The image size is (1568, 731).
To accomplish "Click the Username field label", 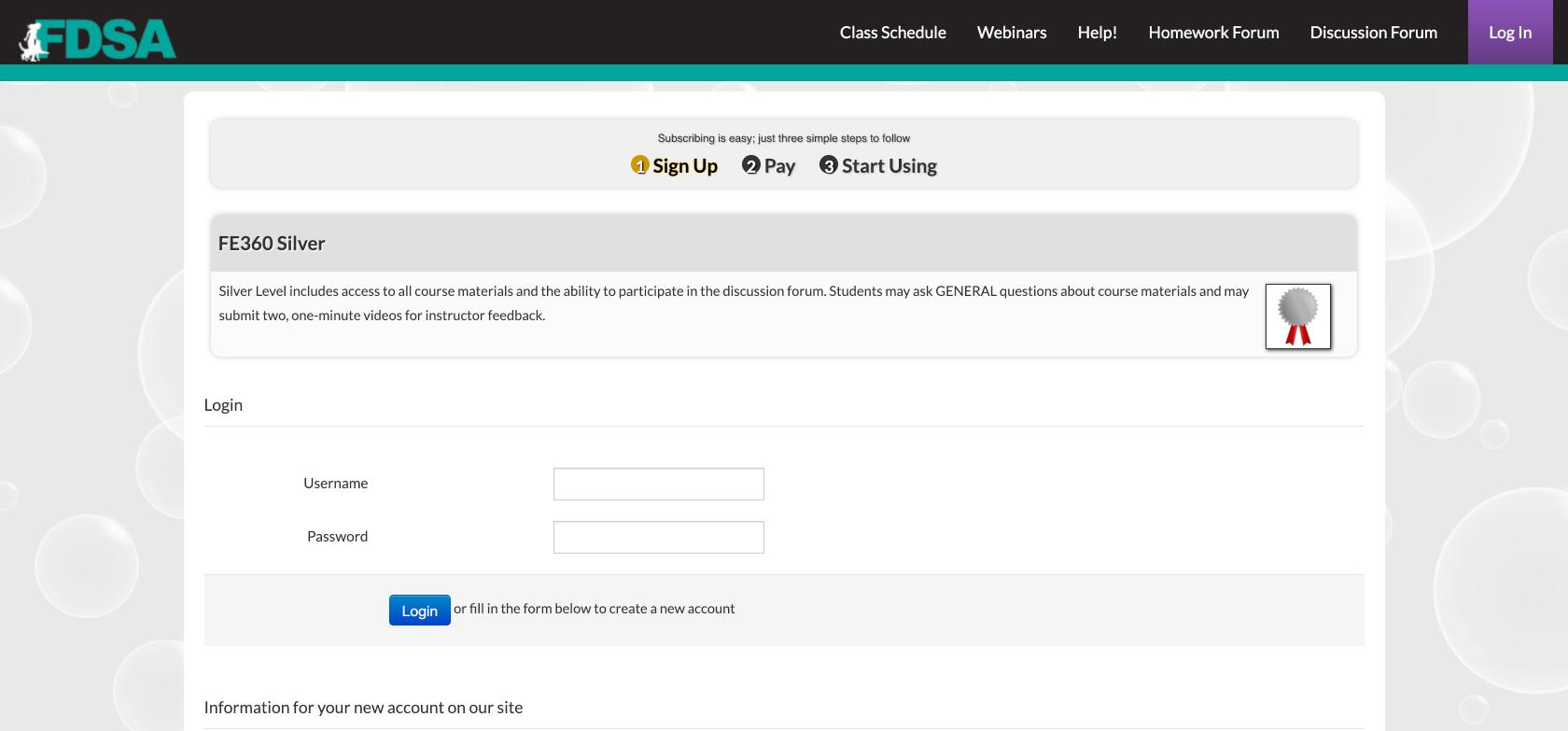I will 335,484.
